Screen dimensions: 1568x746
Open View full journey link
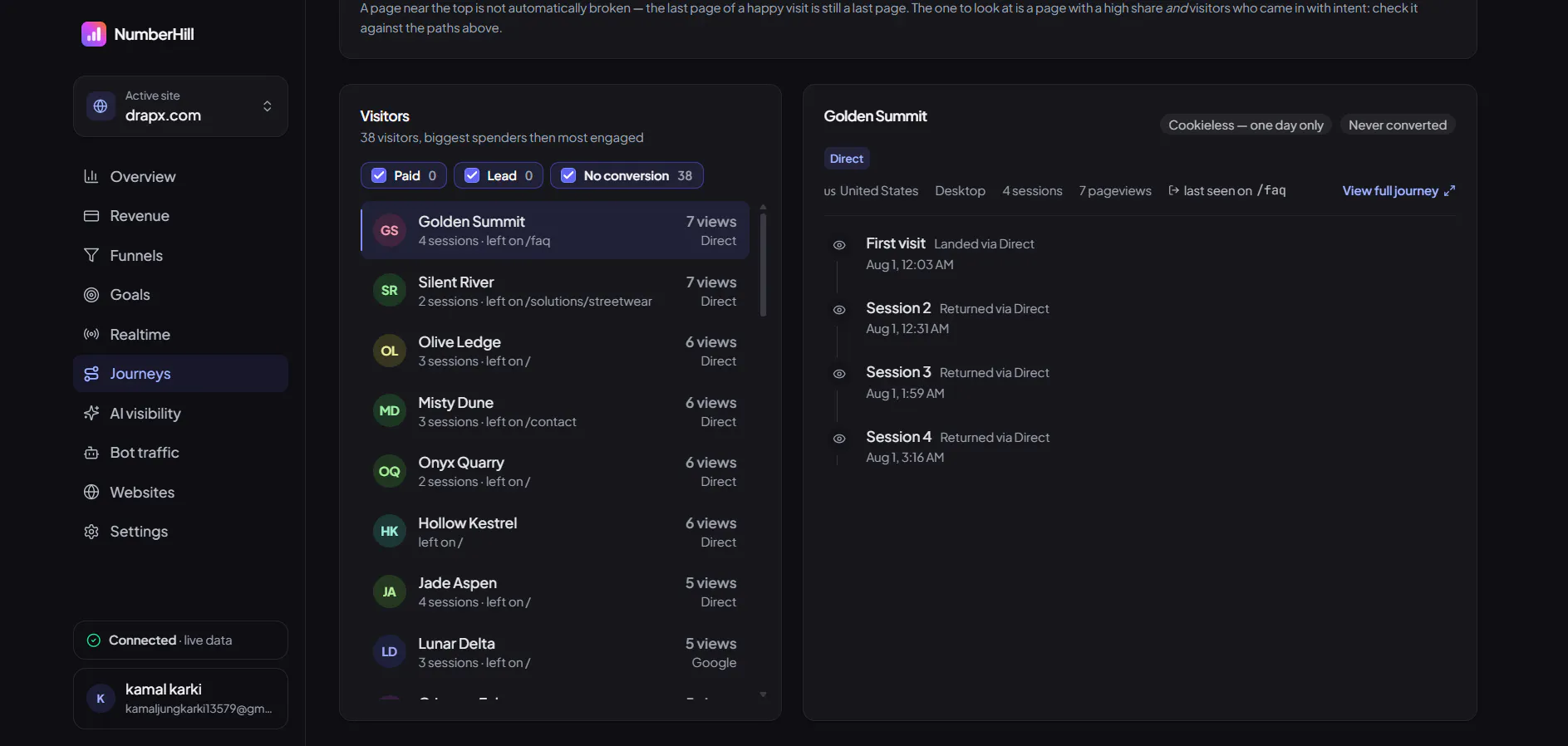click(x=1398, y=190)
